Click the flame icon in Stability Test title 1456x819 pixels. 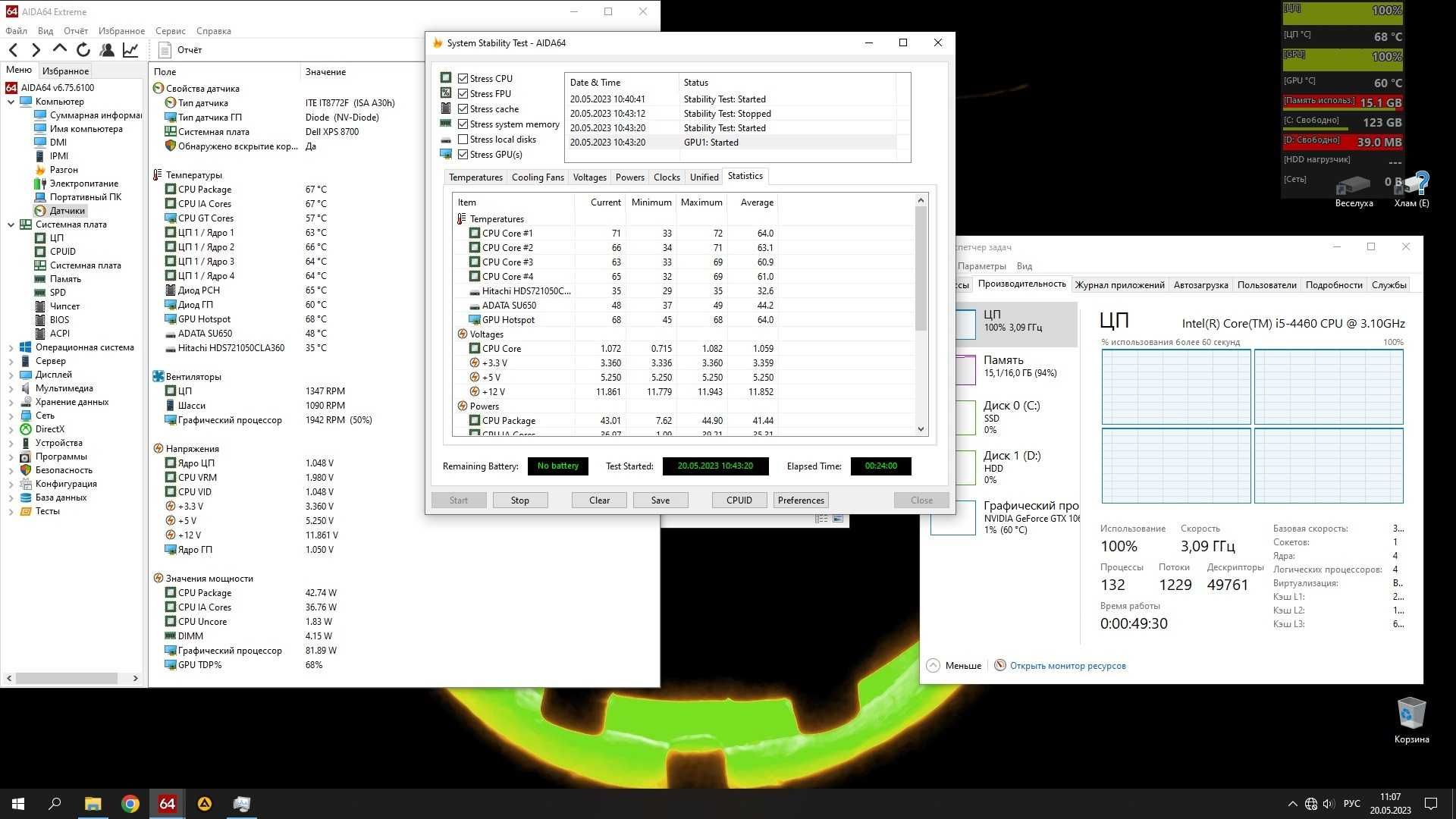(438, 43)
